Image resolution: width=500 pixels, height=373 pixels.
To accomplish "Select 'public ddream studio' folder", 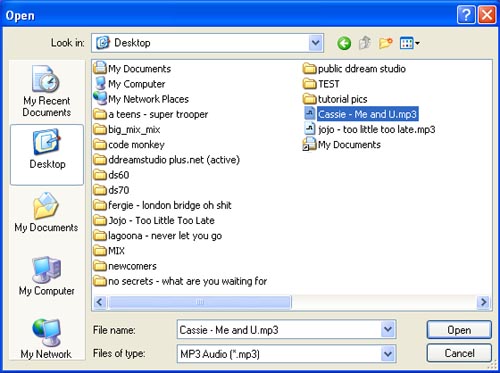I will pyautogui.click(x=354, y=69).
